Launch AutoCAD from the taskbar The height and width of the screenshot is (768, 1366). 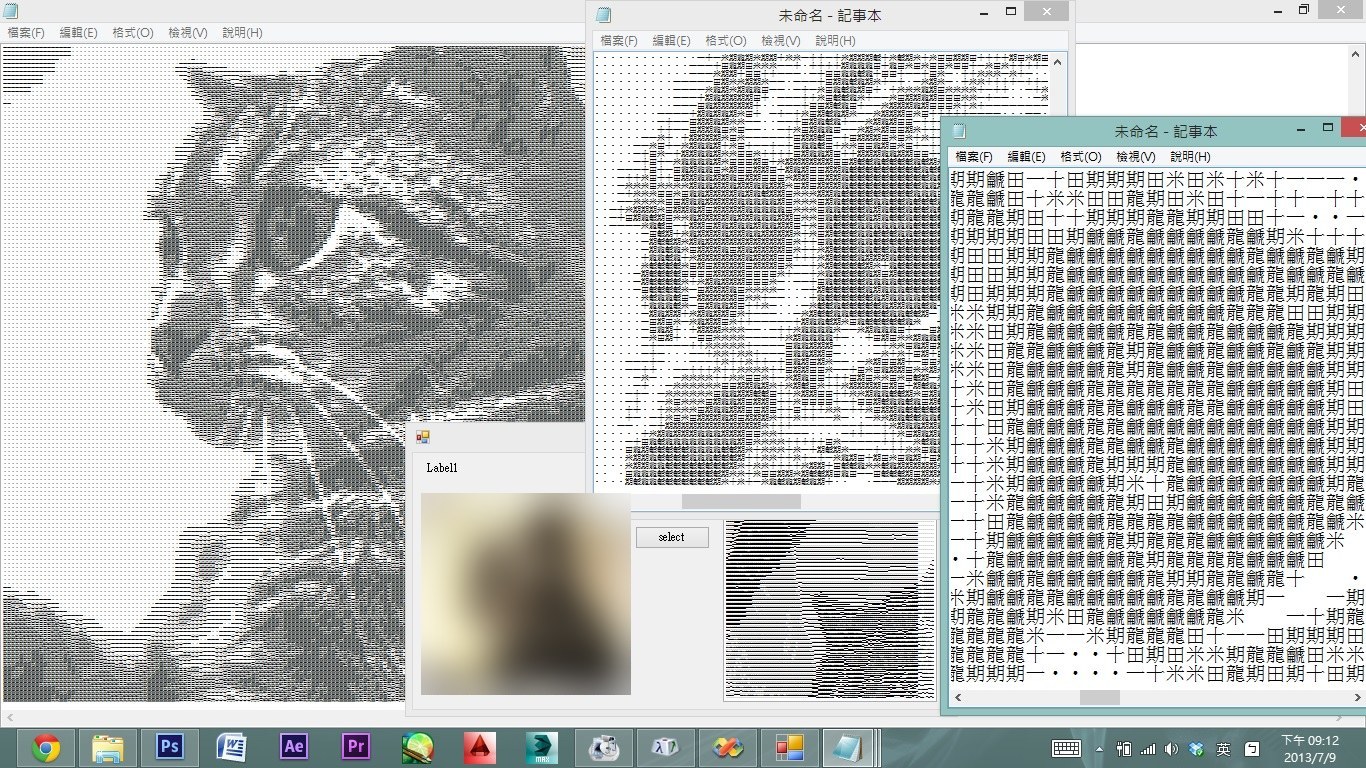[x=480, y=748]
